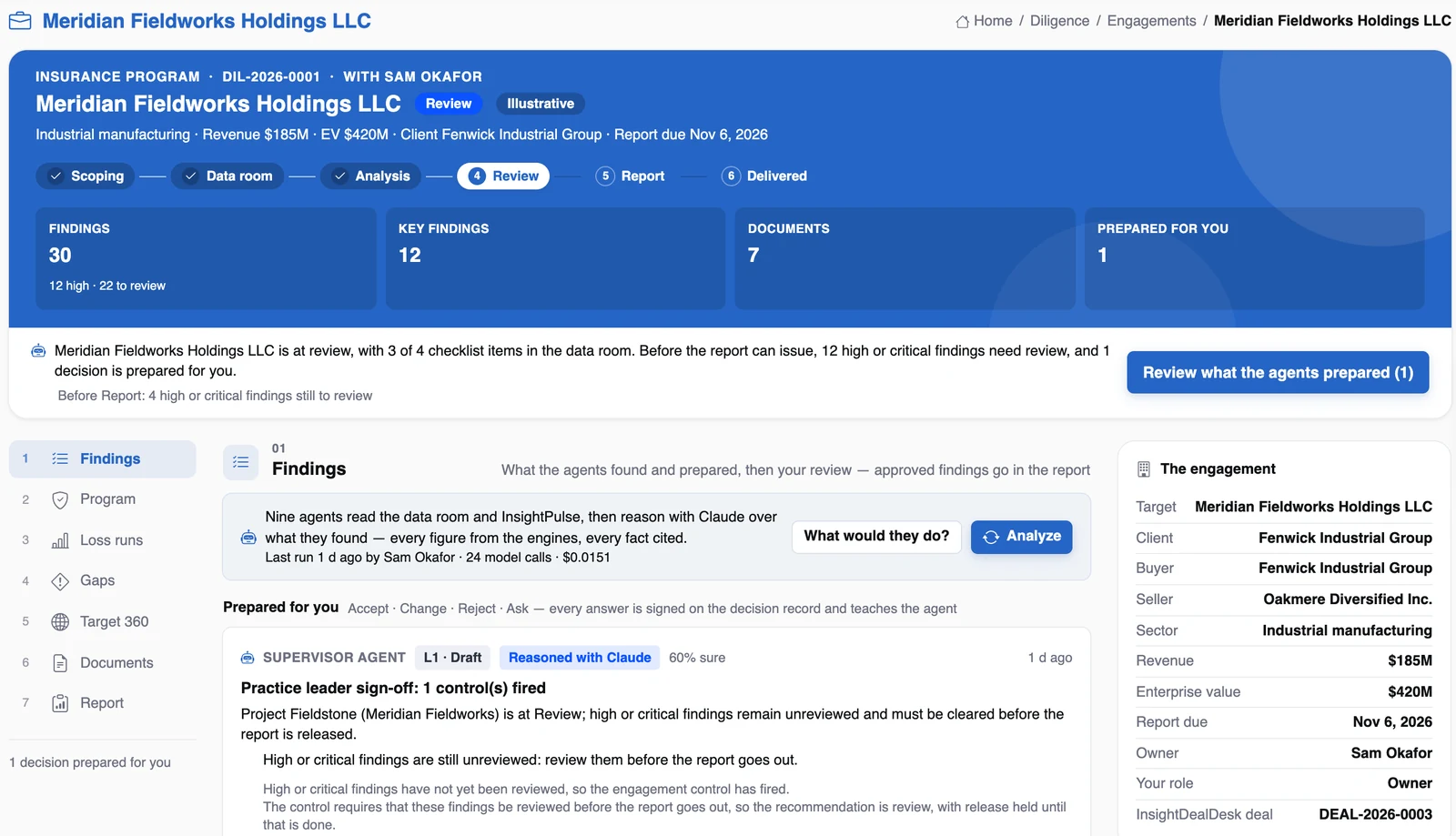Click the briefcase icon beside the page title
The image size is (1456, 836).
pos(20,21)
